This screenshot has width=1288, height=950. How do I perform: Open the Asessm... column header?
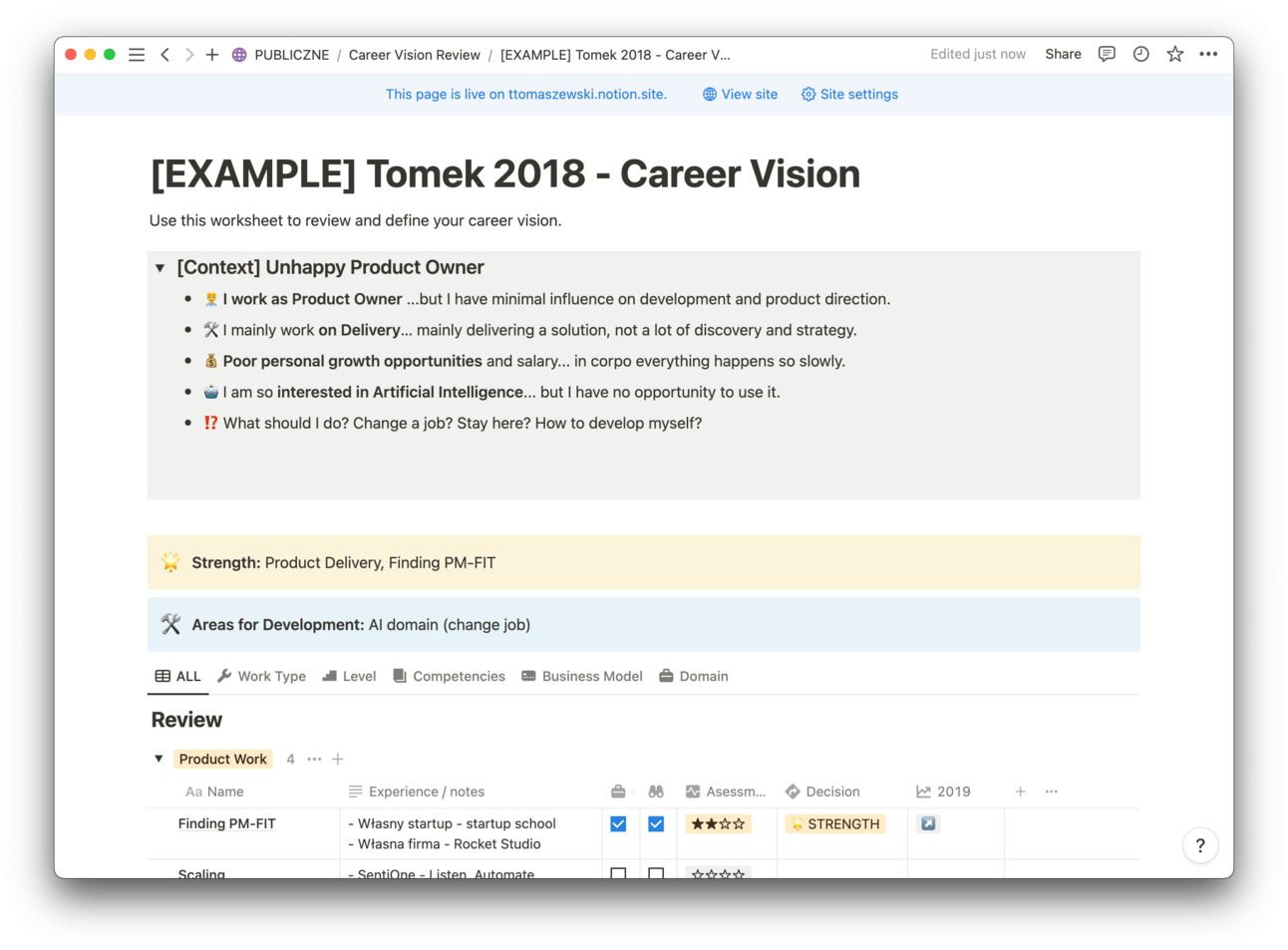coord(726,792)
